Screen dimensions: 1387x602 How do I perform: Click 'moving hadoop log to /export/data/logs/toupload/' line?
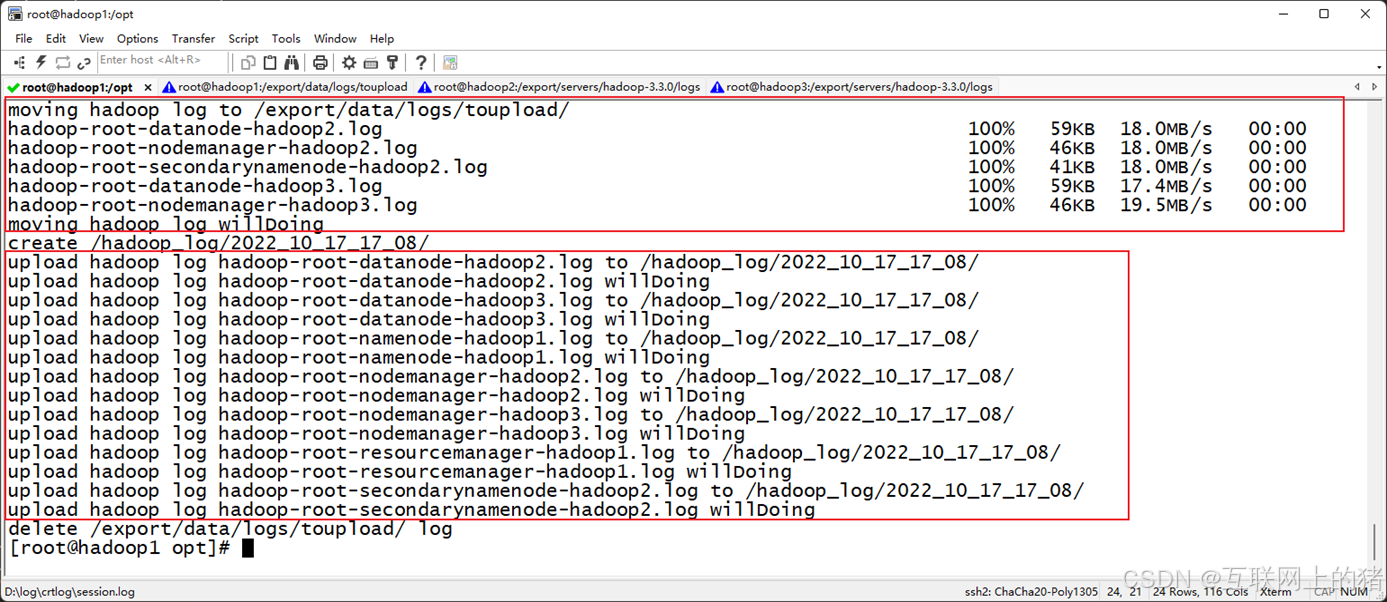coord(288,110)
